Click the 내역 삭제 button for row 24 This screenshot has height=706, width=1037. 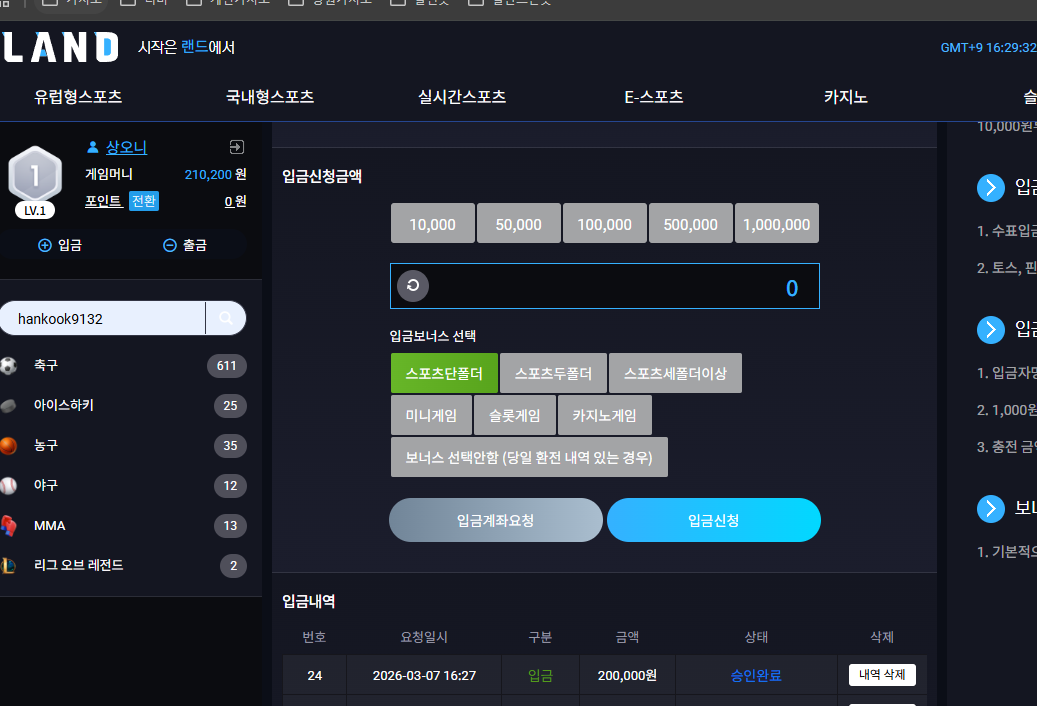pyautogui.click(x=882, y=675)
